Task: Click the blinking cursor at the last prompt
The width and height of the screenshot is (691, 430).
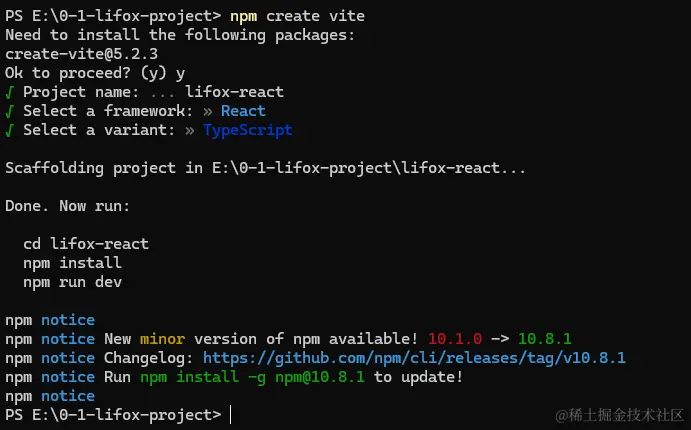Action: [x=231, y=414]
